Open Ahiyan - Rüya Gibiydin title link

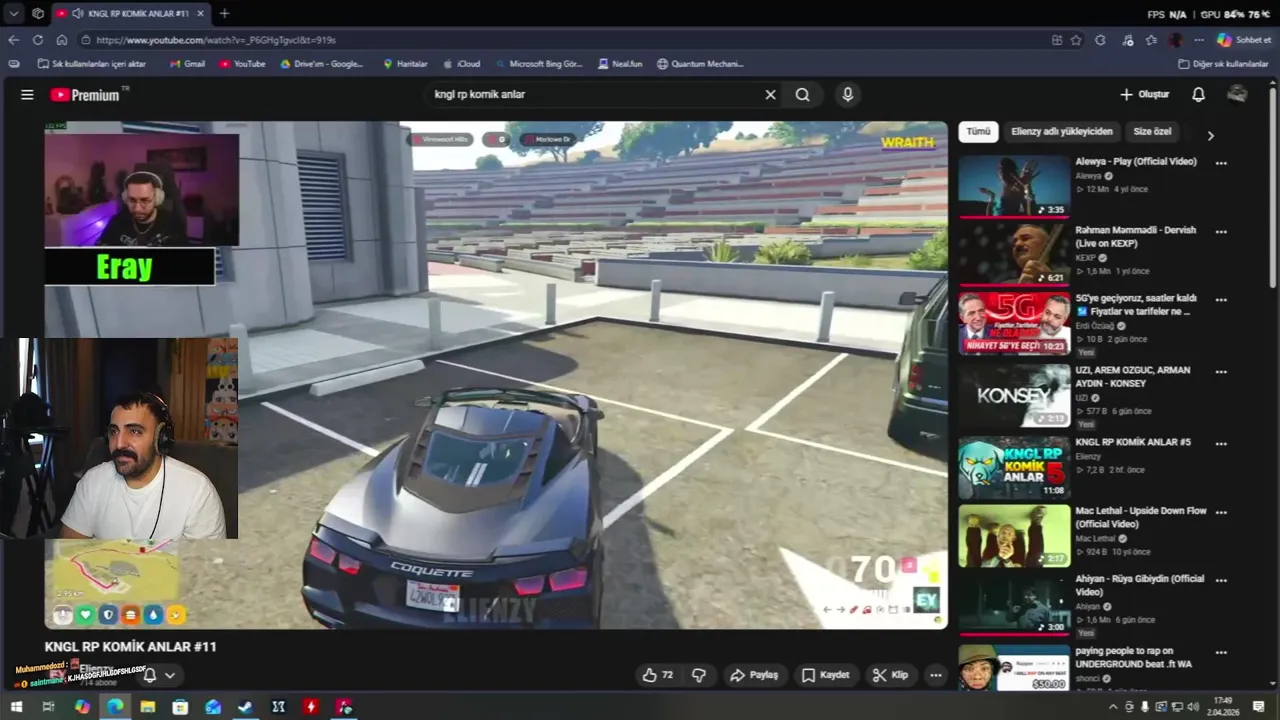pos(1140,585)
